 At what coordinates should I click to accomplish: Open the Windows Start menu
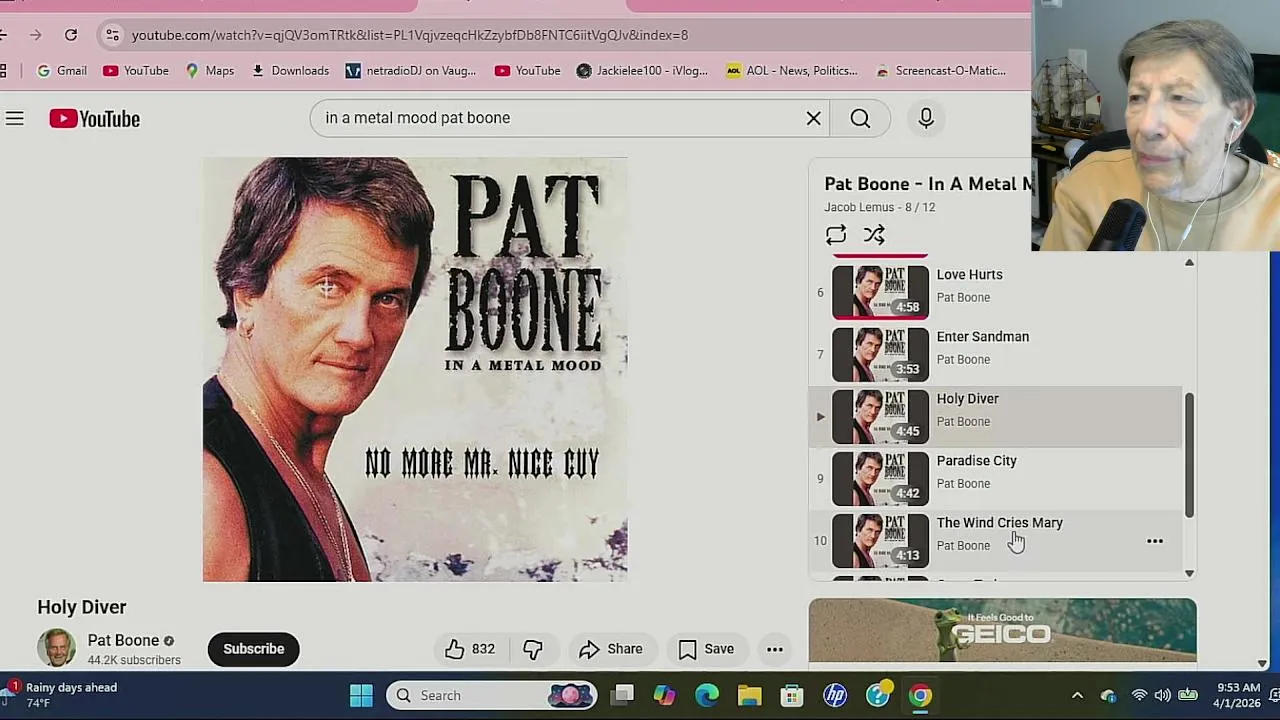[361, 695]
